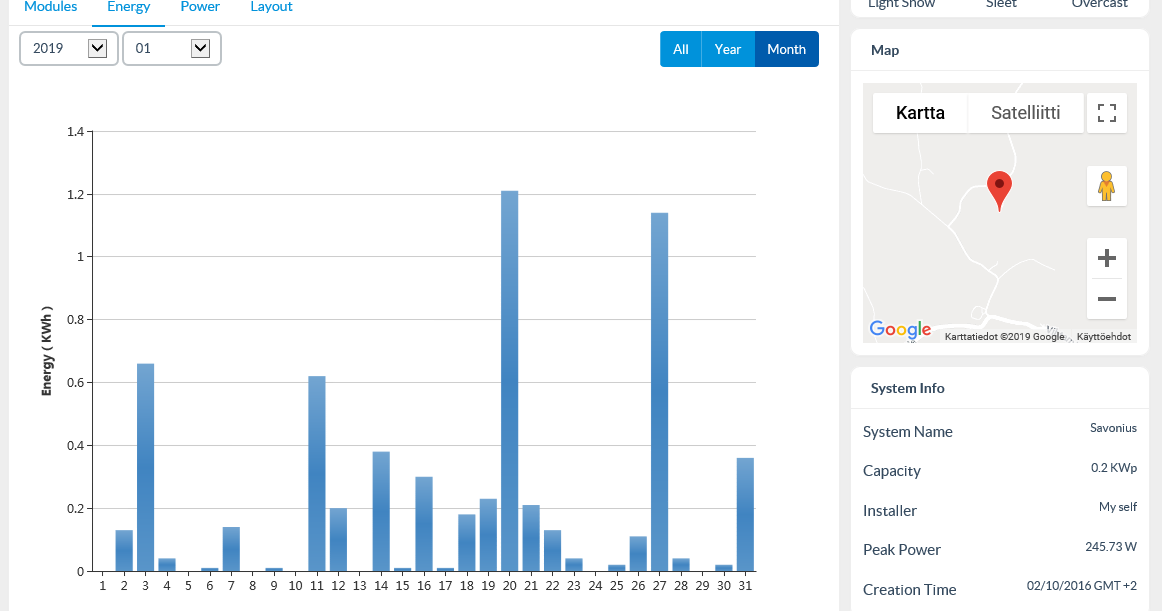The width and height of the screenshot is (1162, 611).
Task: Zoom in on the map
Action: 1106,258
